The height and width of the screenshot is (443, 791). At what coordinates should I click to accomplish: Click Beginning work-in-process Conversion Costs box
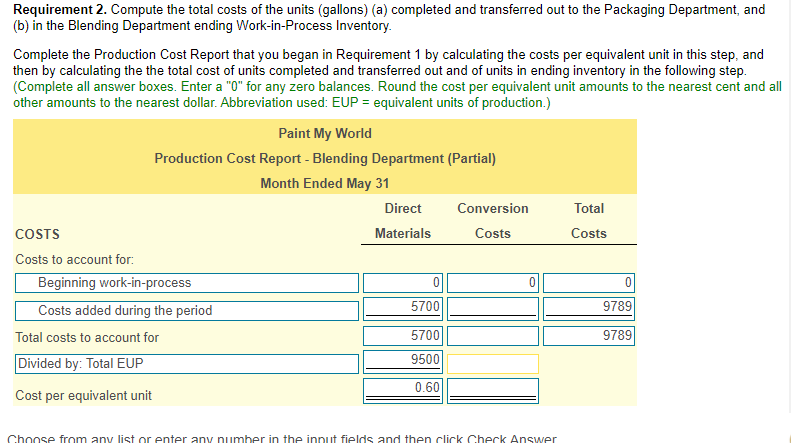(493, 283)
